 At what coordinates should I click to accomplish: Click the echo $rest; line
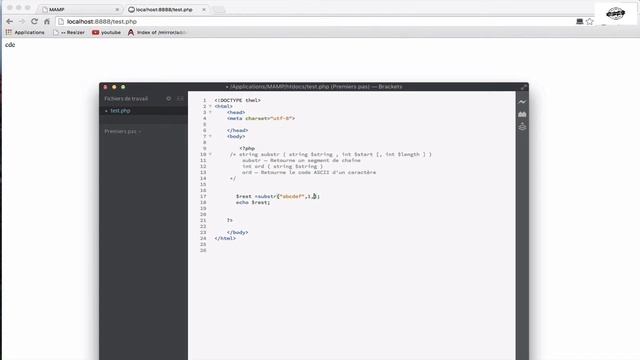tap(253, 202)
